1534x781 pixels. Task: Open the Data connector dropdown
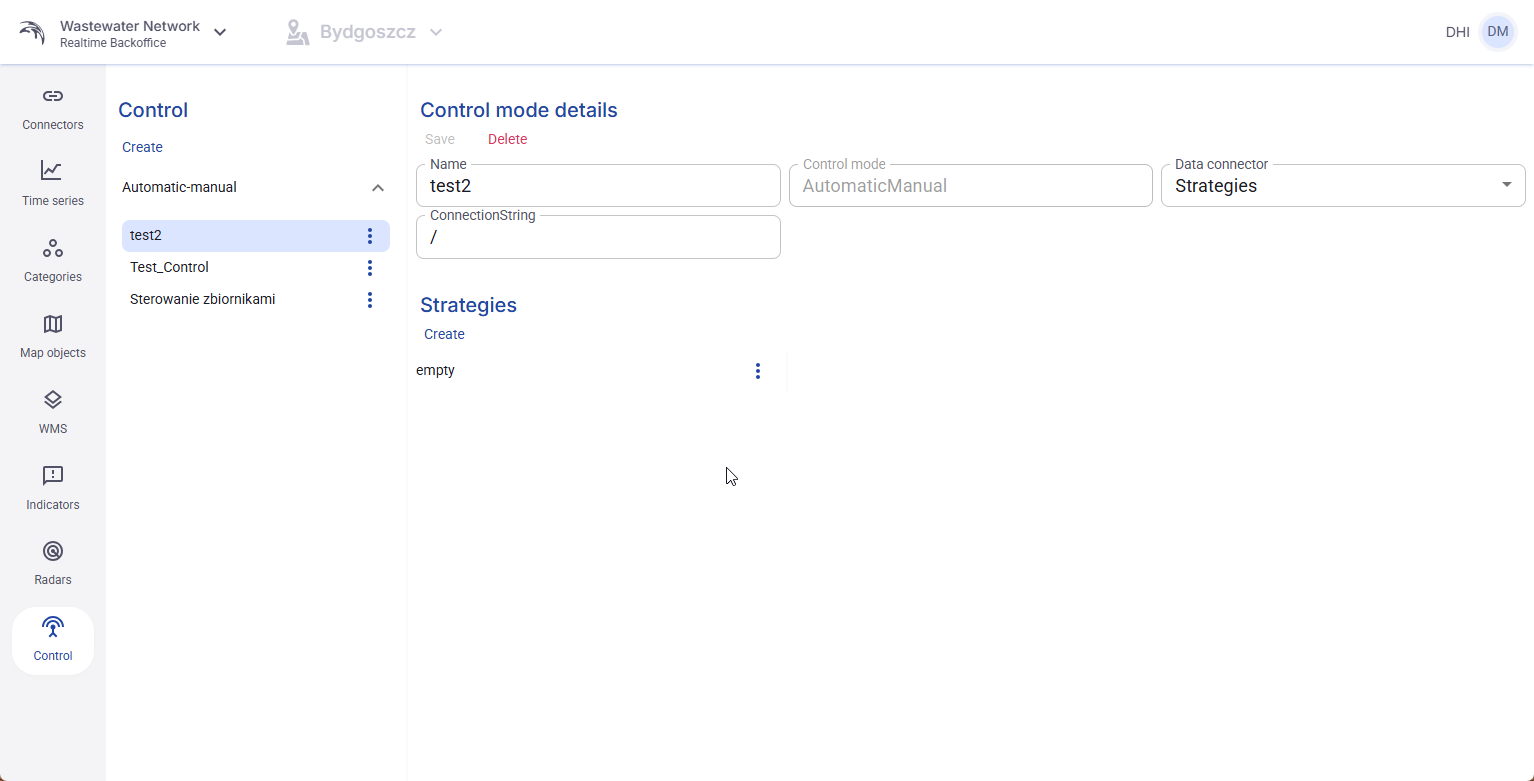1343,186
